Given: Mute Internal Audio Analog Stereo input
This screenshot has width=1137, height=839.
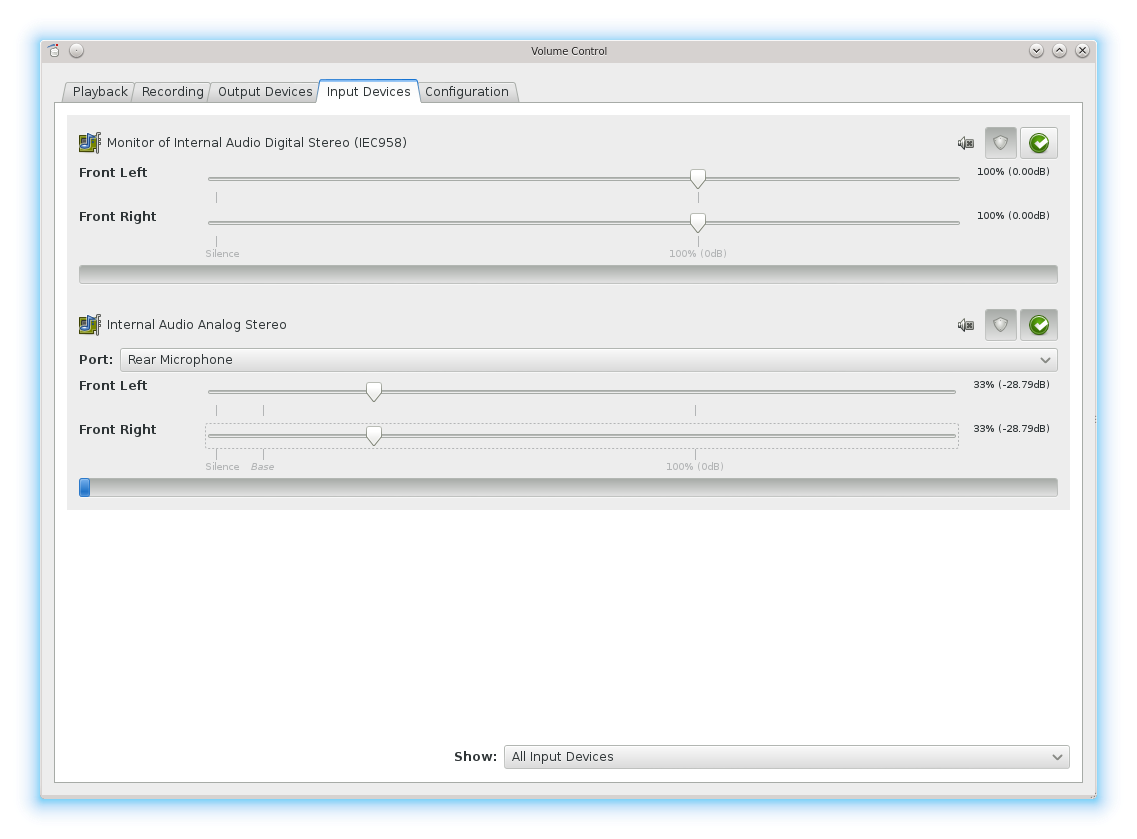Looking at the screenshot, I should coord(965,325).
